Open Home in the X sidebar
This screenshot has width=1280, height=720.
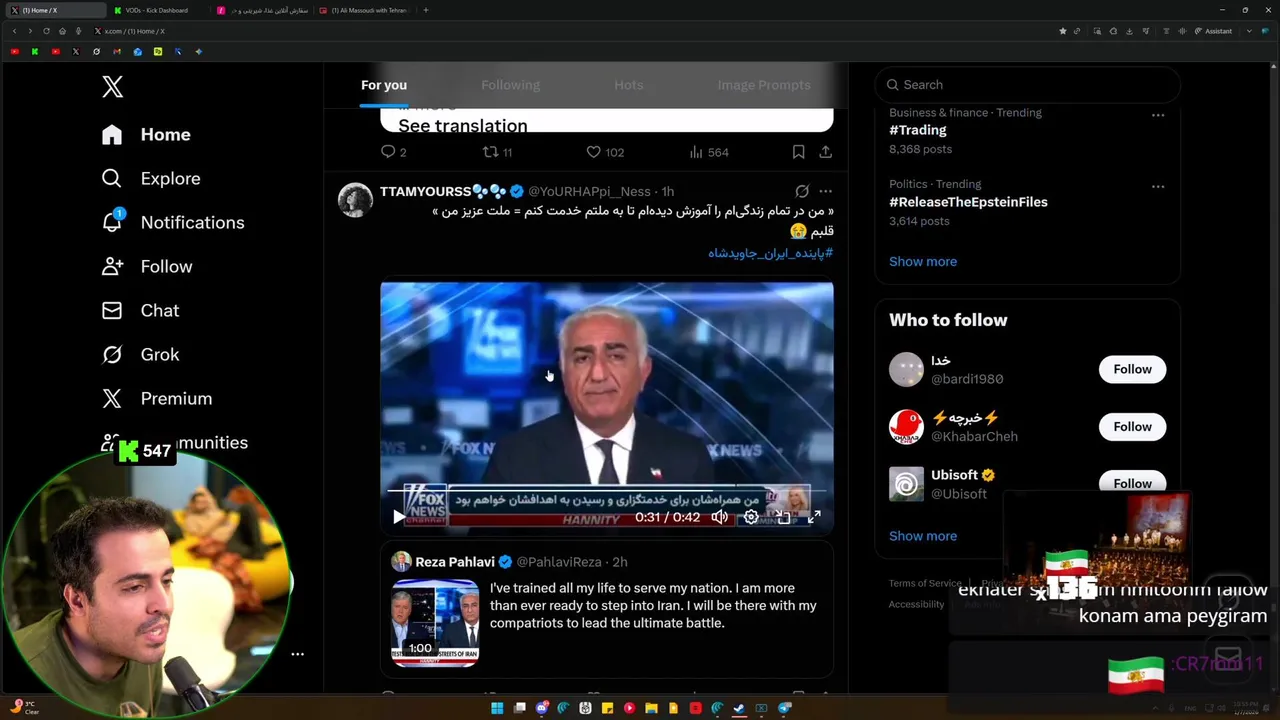coord(146,134)
